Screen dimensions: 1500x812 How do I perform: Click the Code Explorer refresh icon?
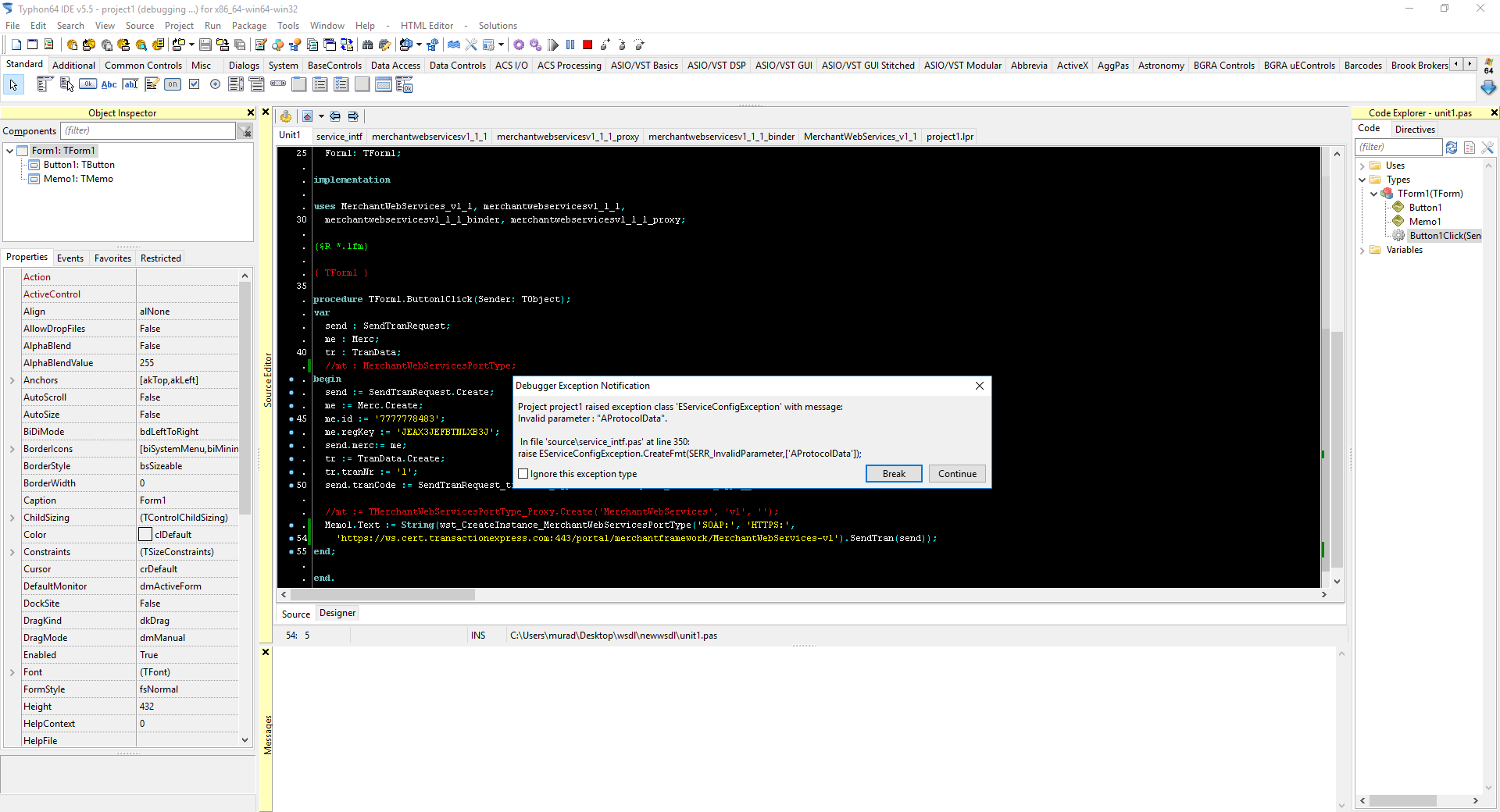coord(1452,148)
